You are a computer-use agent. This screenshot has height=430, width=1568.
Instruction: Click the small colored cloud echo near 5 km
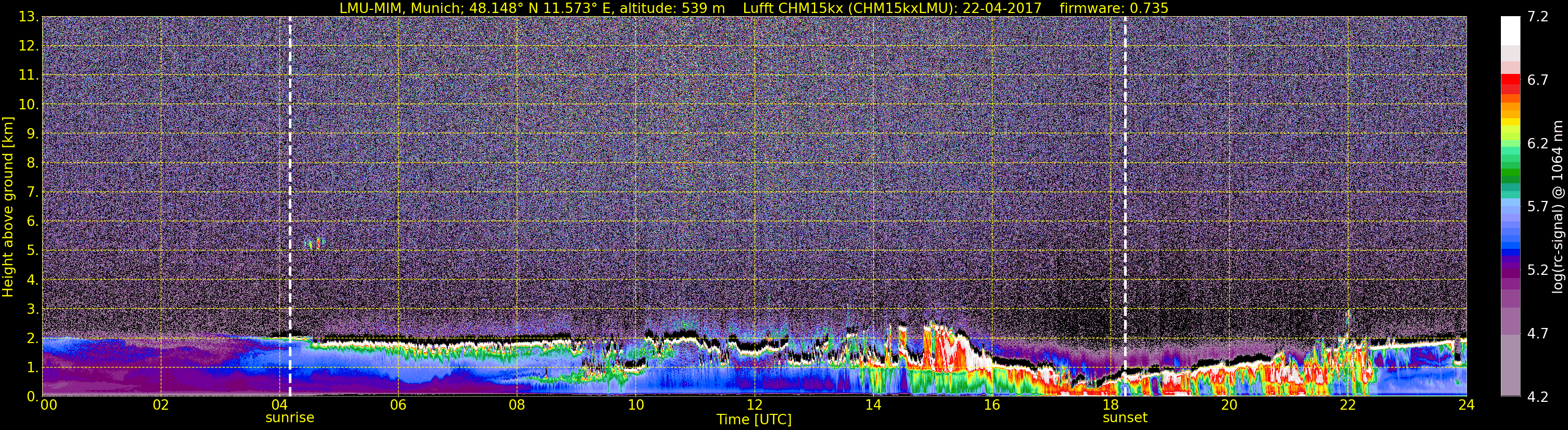(315, 244)
